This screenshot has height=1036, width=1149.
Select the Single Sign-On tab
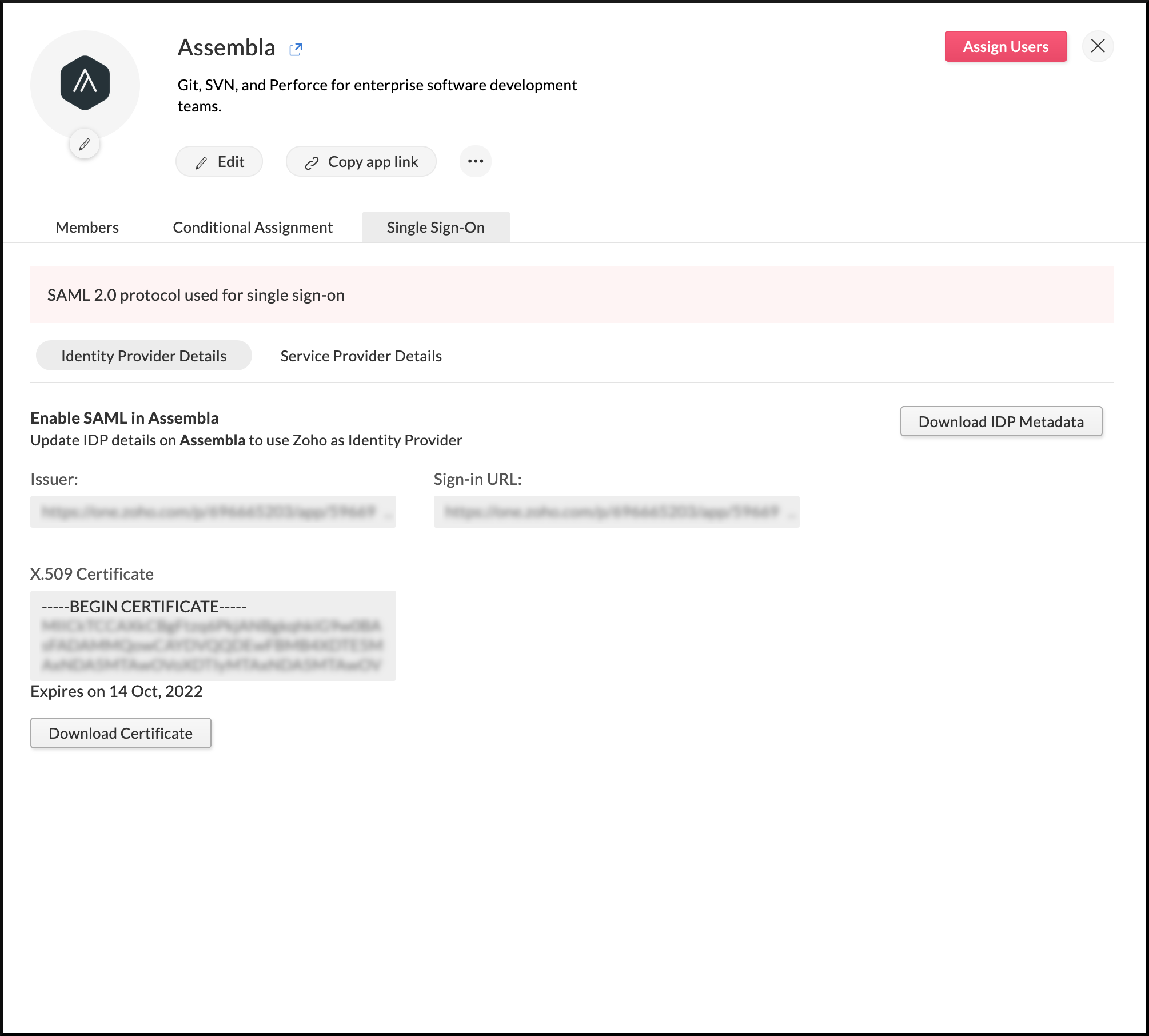point(436,227)
